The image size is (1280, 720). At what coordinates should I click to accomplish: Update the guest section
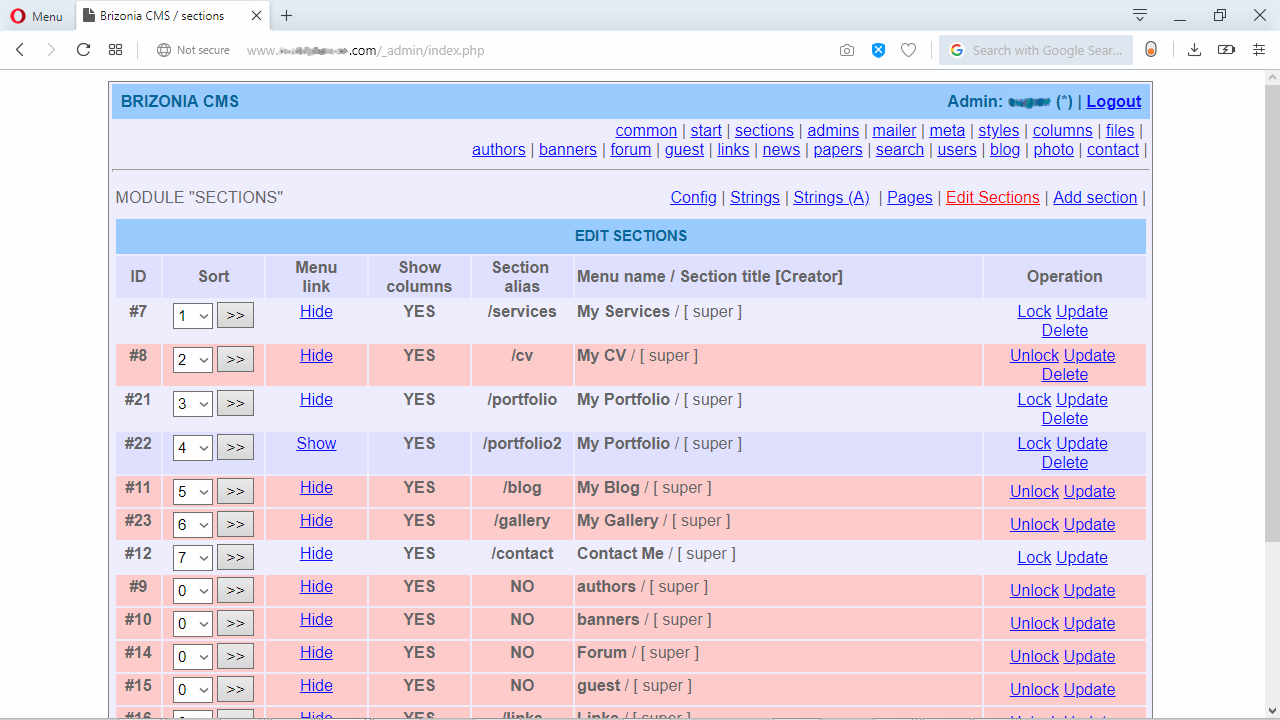(1089, 690)
